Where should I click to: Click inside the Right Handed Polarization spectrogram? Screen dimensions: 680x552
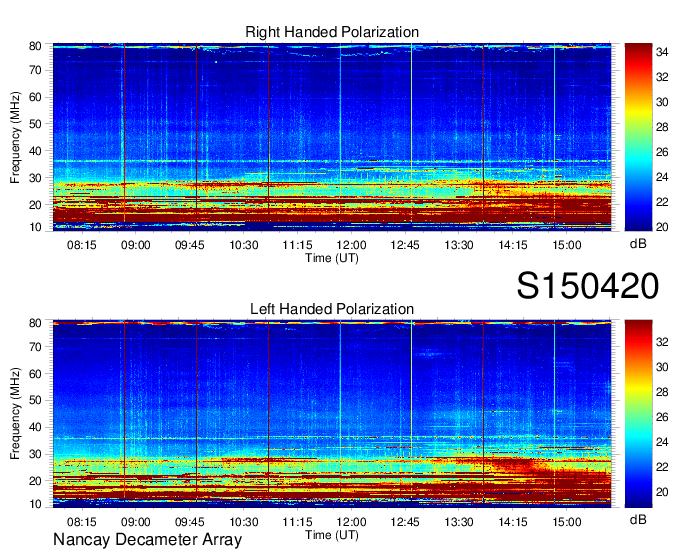[332, 137]
